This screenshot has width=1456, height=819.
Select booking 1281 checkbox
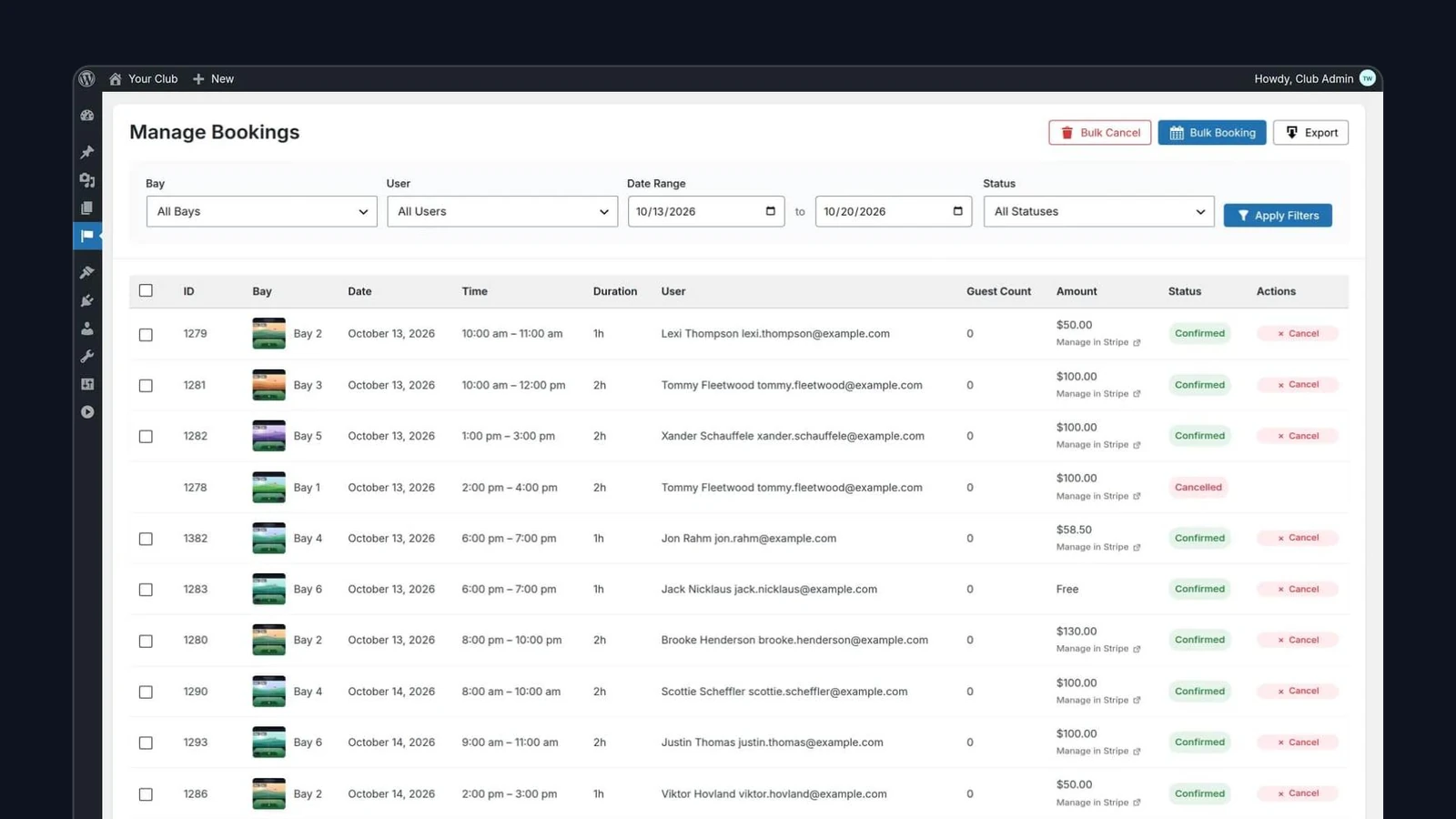point(146,386)
